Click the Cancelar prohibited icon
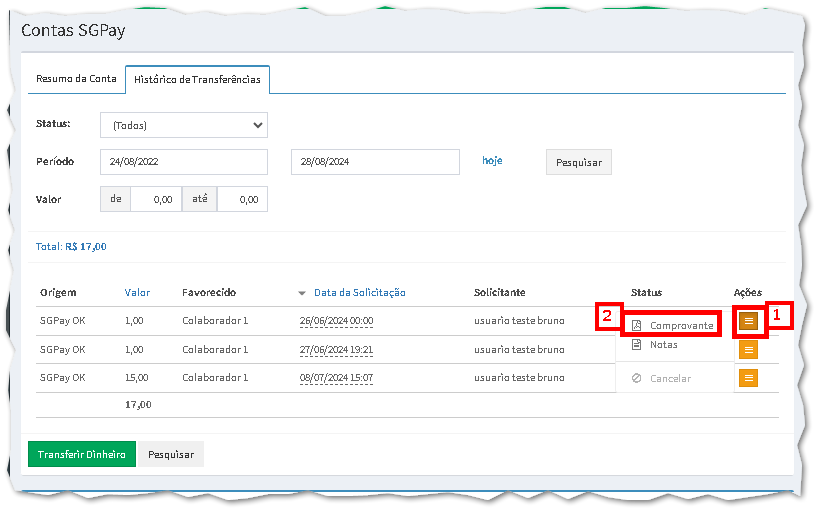817x510 pixels. [636, 378]
